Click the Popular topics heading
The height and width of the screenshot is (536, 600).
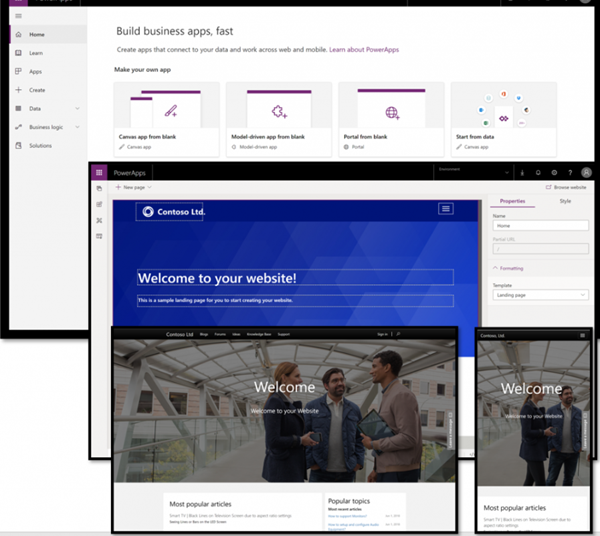(349, 501)
